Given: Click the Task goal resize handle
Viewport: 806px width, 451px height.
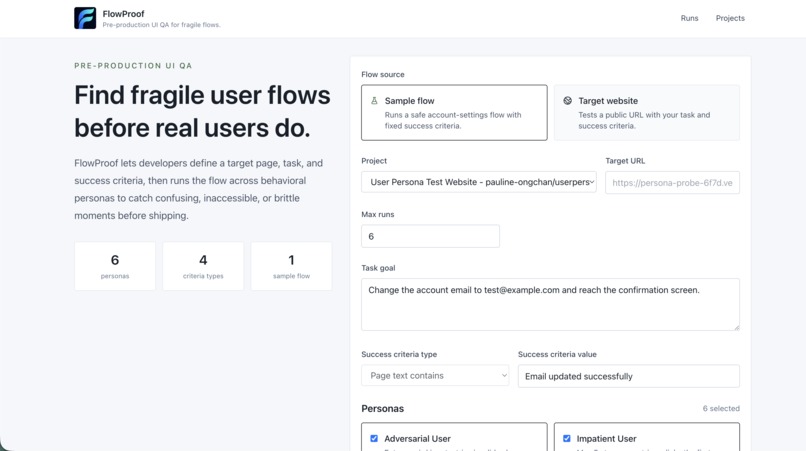Looking at the screenshot, I should pos(737,328).
